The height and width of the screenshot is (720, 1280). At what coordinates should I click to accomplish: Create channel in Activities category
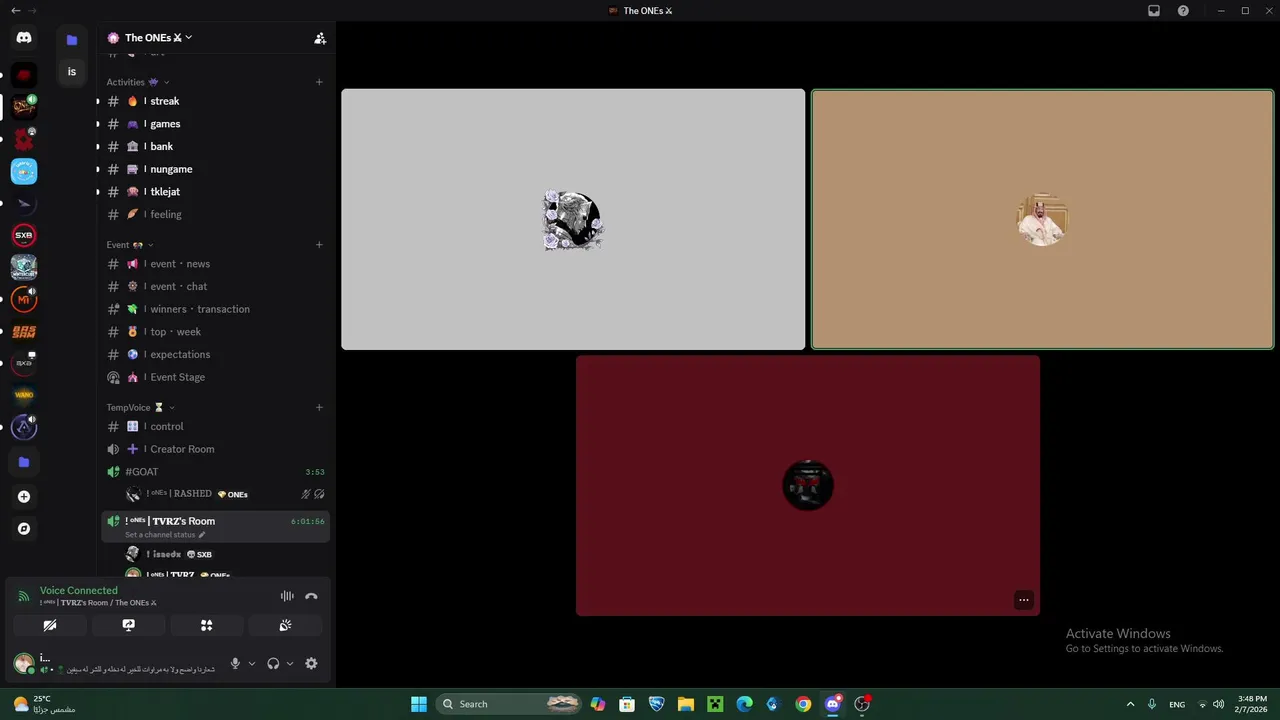click(319, 82)
